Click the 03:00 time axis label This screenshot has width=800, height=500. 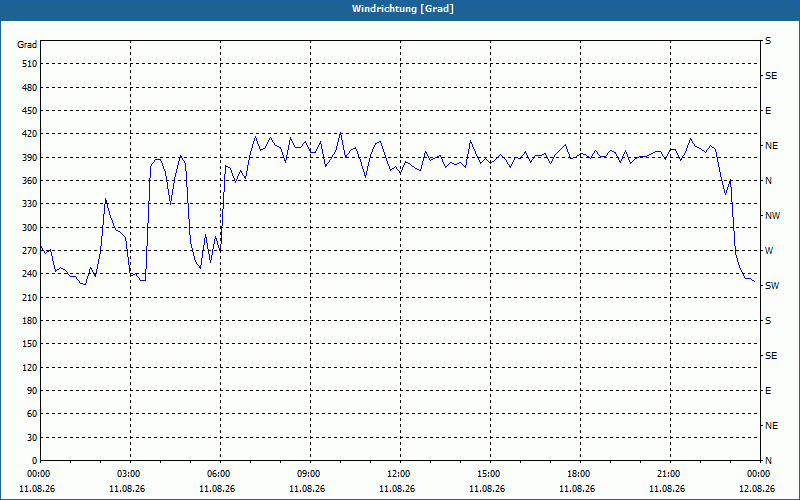pyautogui.click(x=129, y=474)
